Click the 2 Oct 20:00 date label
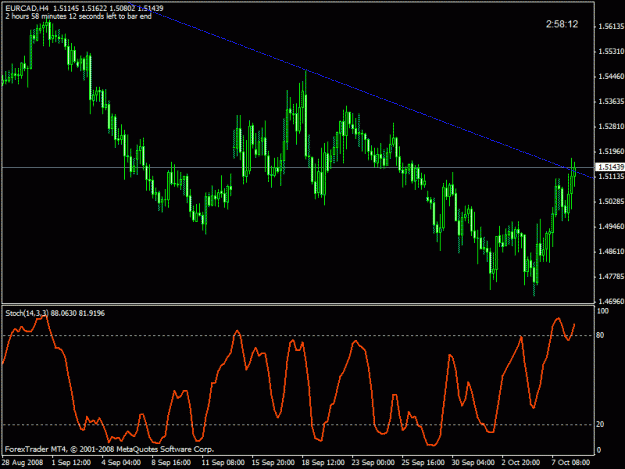Screen dimensions: 625x469 click(x=521, y=463)
